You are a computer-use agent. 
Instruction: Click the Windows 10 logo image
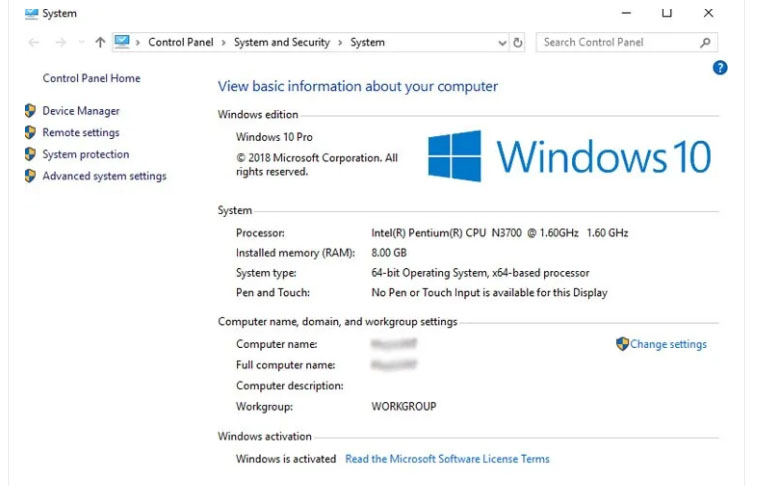tap(569, 156)
